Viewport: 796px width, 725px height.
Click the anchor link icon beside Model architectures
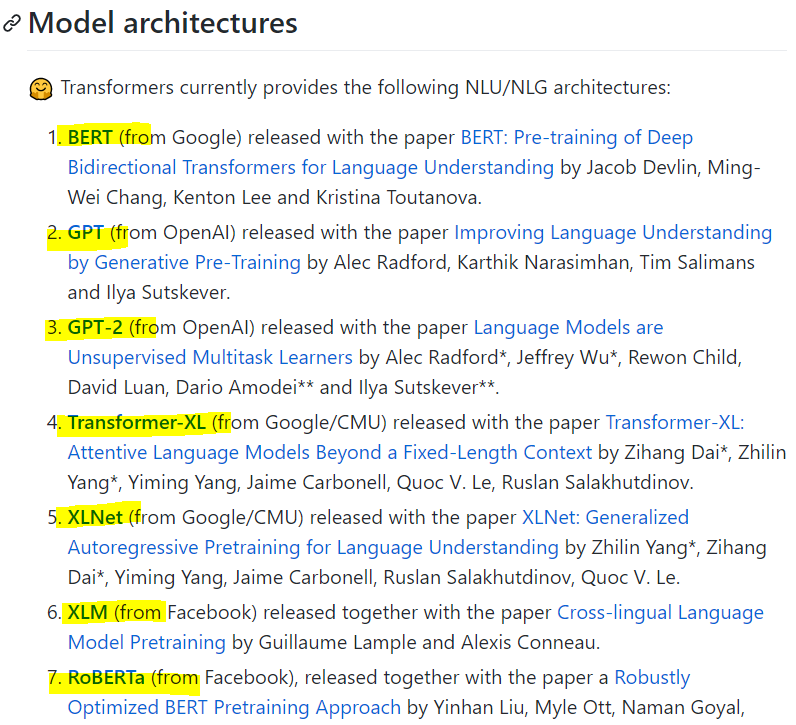(11, 23)
